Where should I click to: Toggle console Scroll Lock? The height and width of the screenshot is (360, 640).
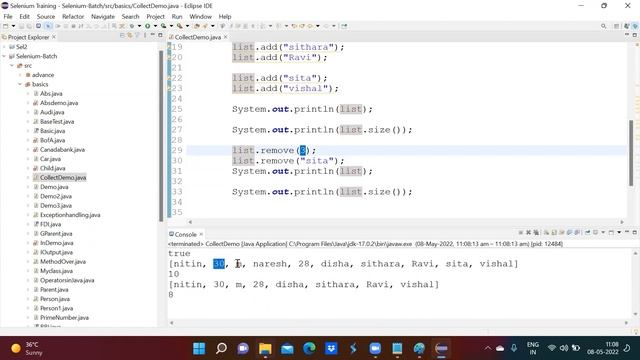(553, 233)
